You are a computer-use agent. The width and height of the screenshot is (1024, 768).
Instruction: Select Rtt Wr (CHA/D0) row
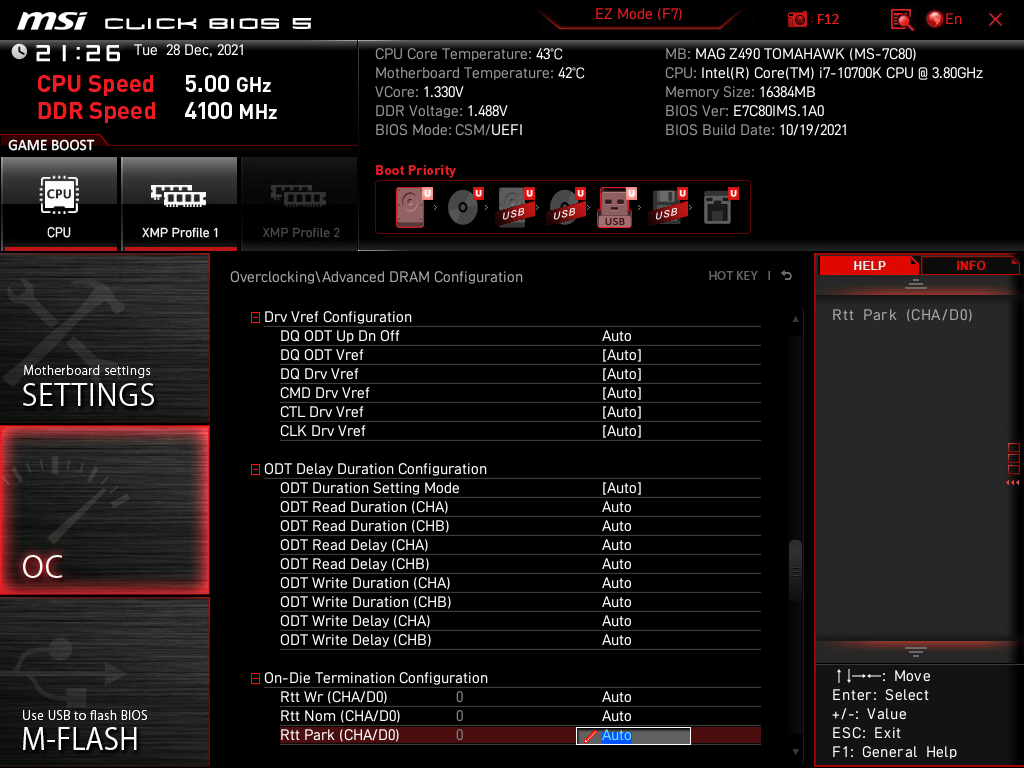[520, 697]
